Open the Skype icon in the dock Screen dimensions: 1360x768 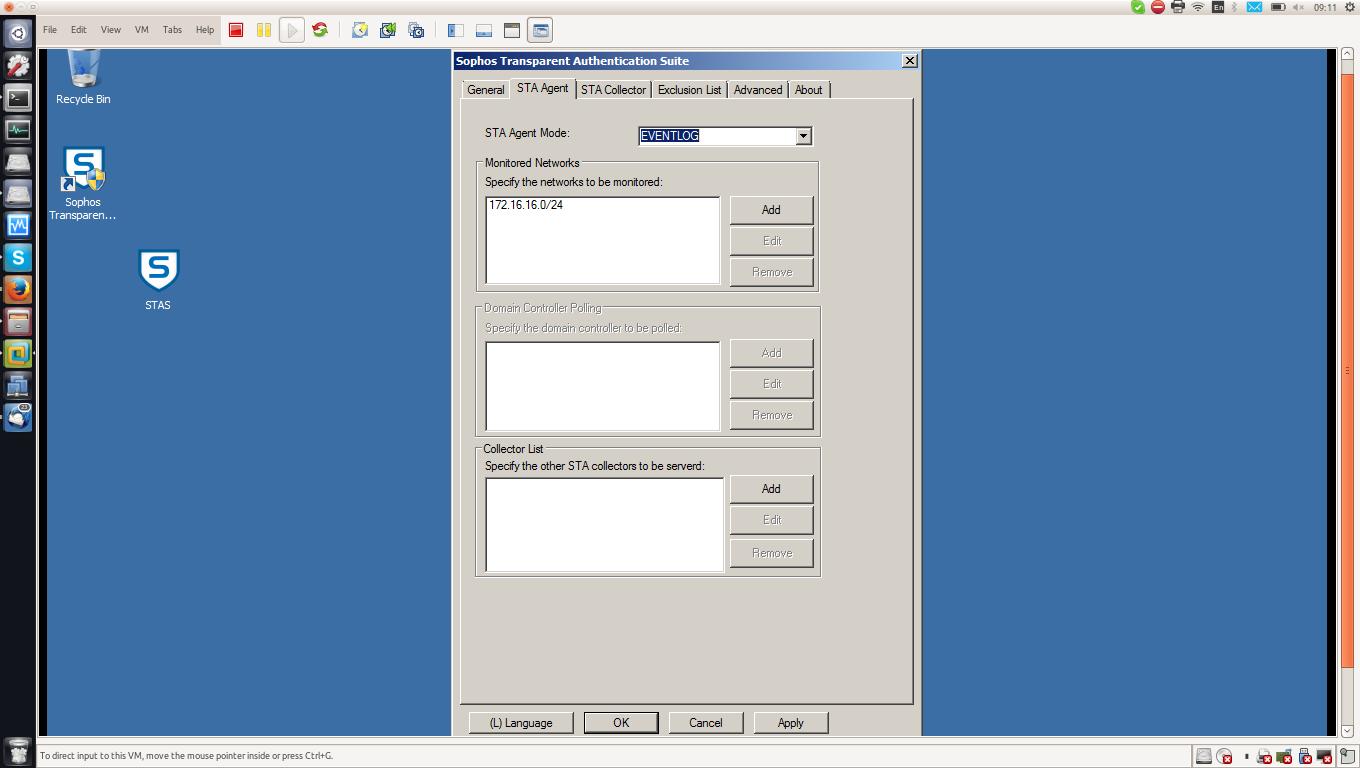18,257
